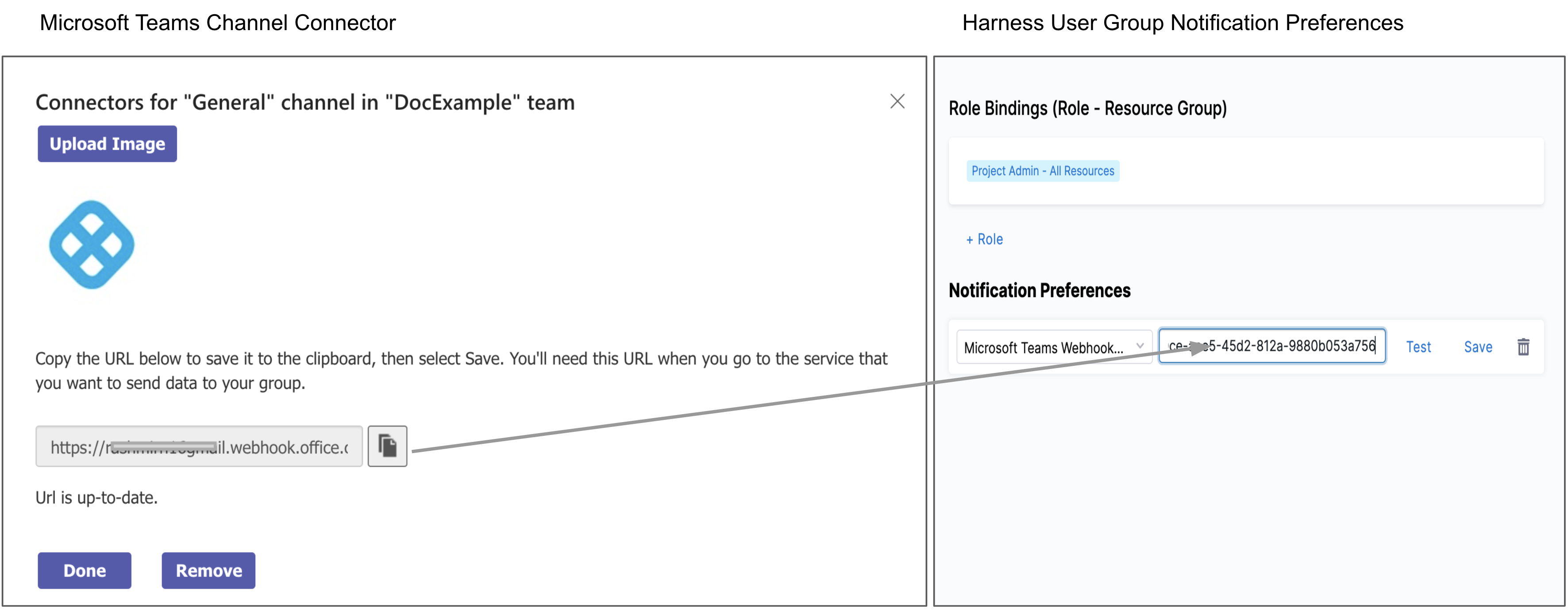
Task: Open the Microsoft Teams Webhook dropdown
Action: (x=1054, y=347)
